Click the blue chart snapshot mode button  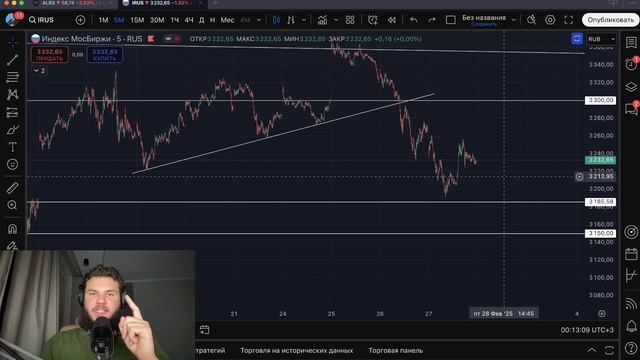(577, 39)
